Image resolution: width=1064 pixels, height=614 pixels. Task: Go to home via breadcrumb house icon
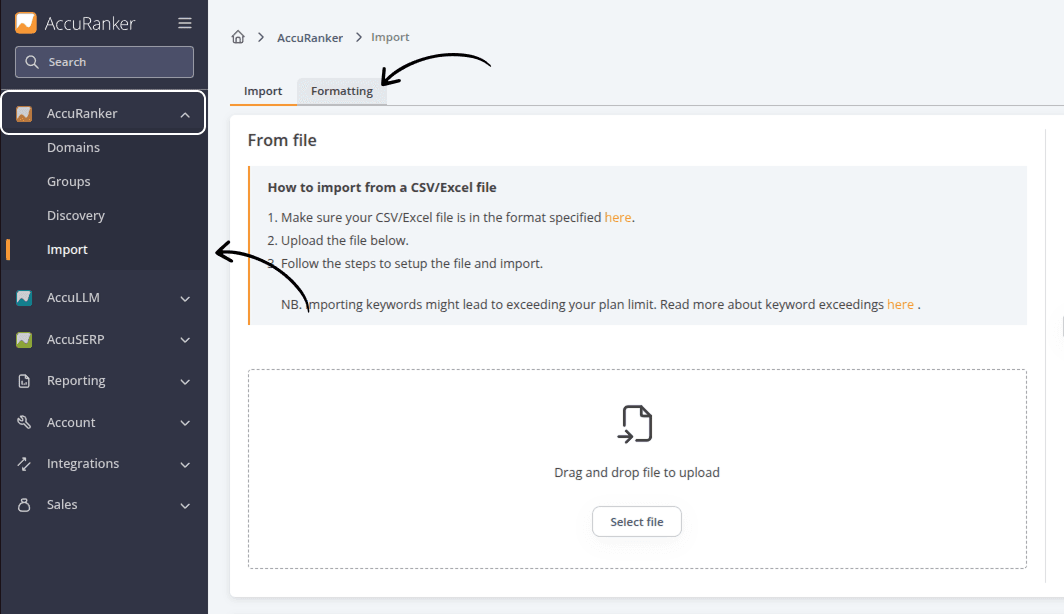[238, 37]
